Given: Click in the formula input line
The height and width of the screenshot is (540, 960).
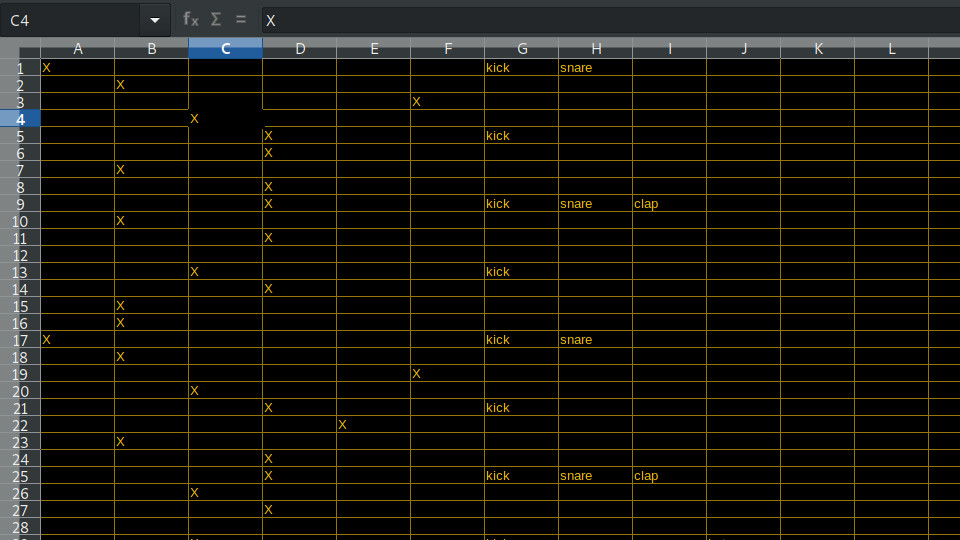Looking at the screenshot, I should (x=600, y=20).
